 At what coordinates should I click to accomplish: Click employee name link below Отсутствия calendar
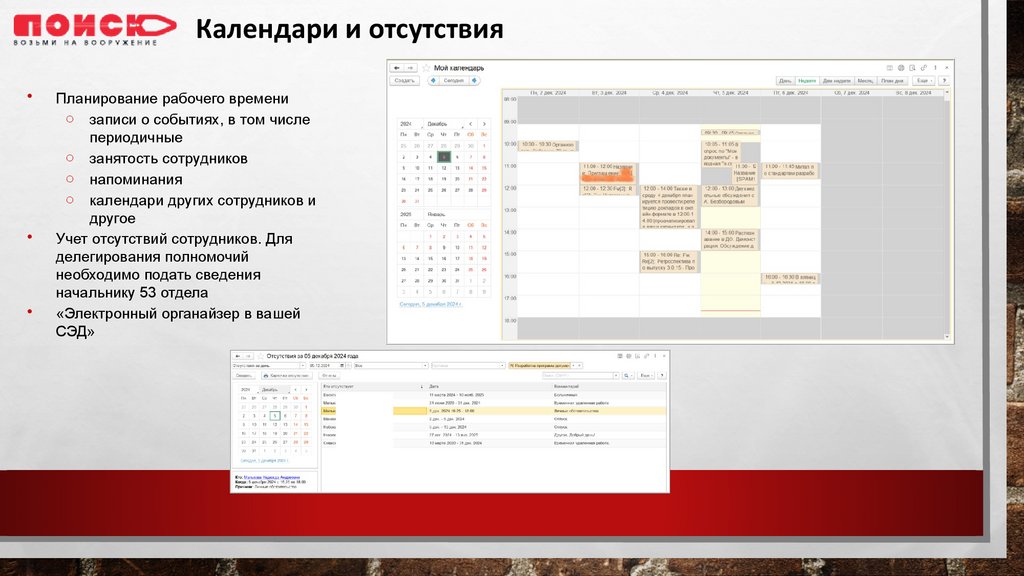click(272, 477)
